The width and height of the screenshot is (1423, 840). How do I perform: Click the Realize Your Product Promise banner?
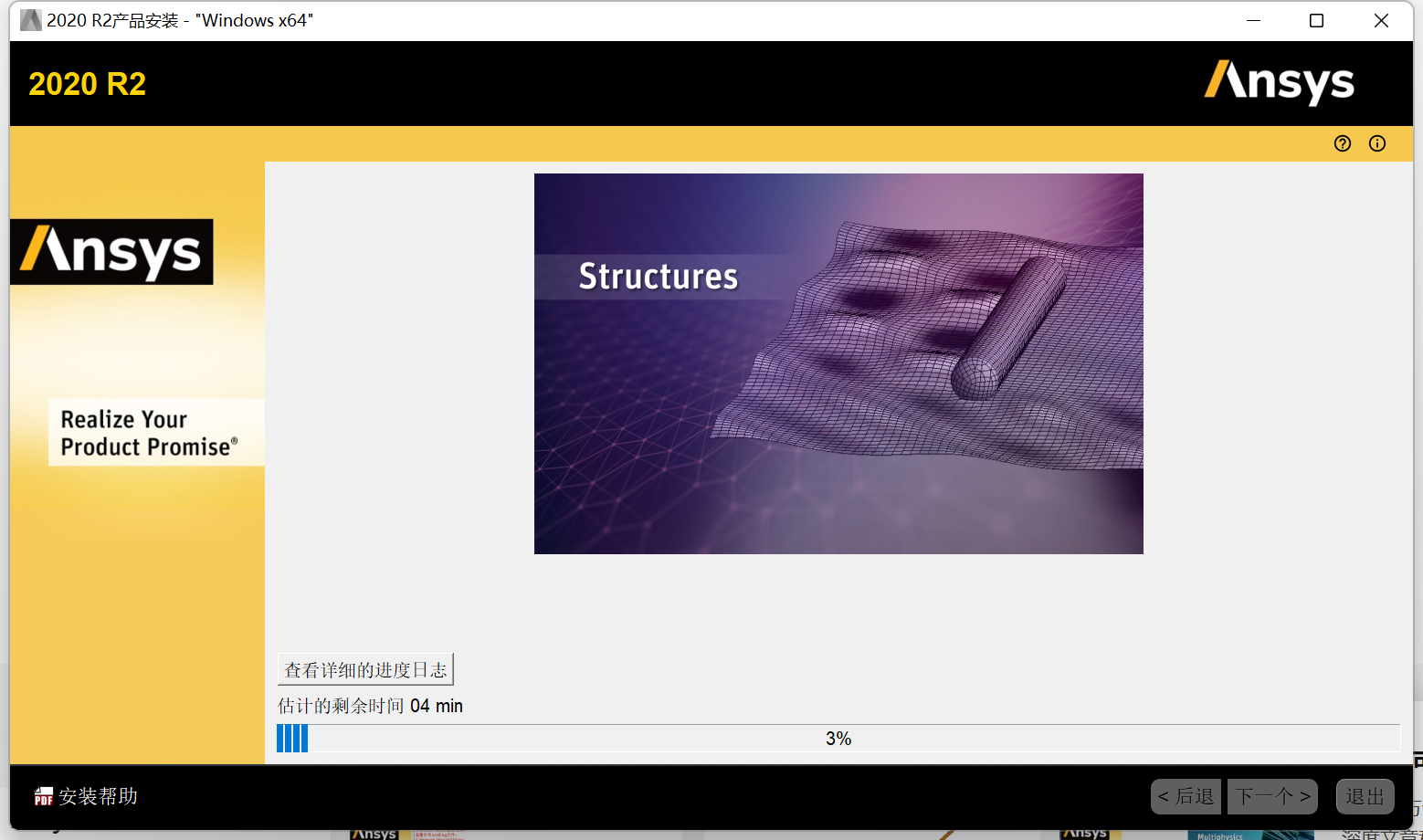click(x=153, y=432)
